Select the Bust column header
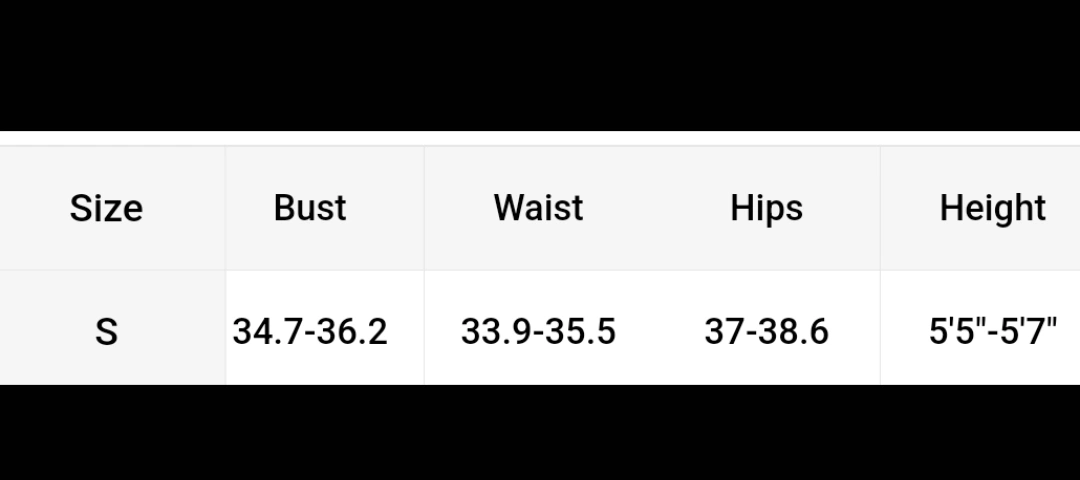 point(310,207)
